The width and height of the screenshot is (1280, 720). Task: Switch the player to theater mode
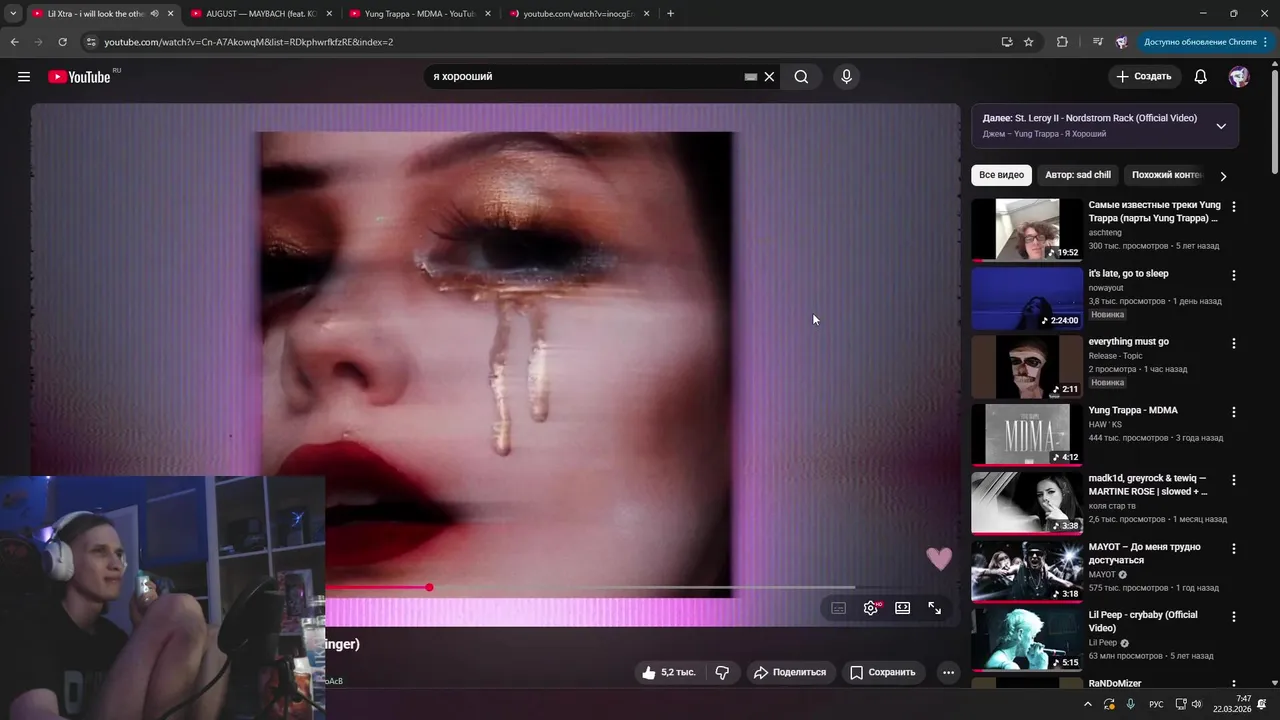tap(903, 608)
